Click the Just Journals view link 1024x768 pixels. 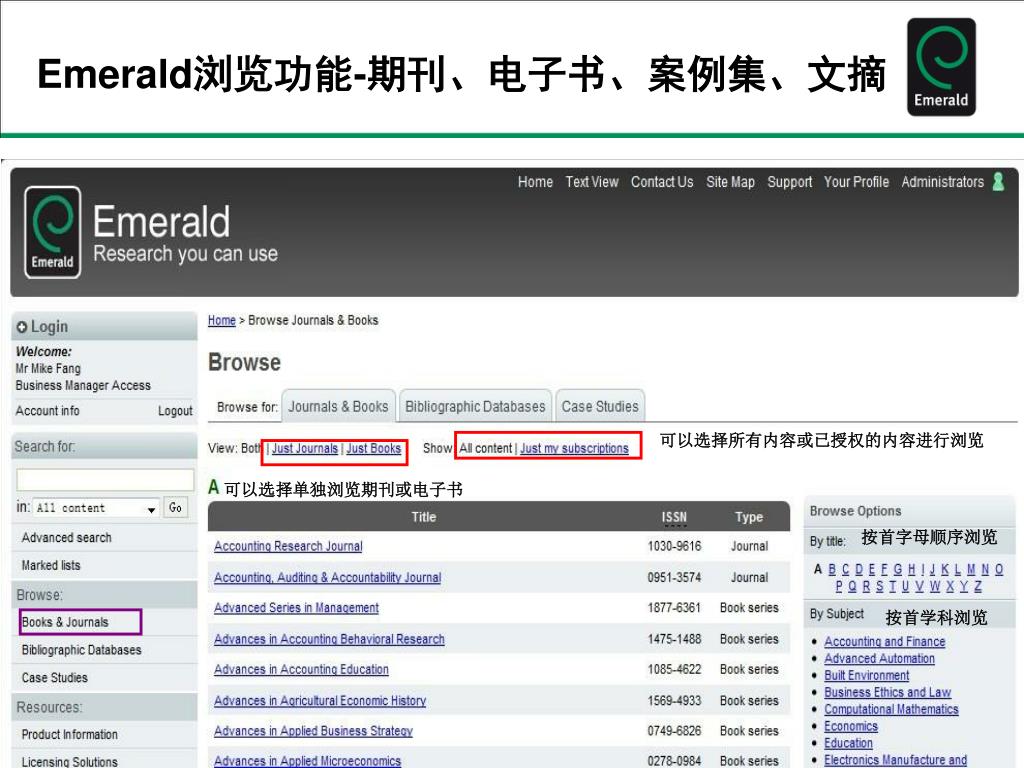305,449
